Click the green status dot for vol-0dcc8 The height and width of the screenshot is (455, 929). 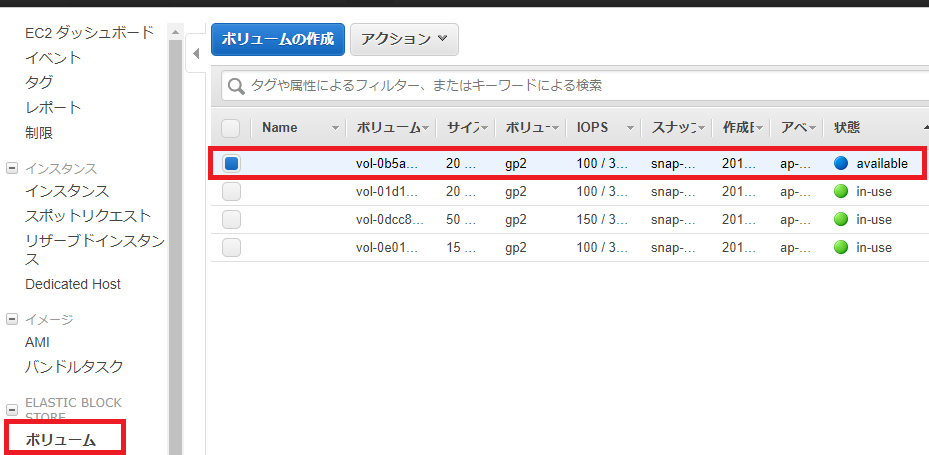(x=841, y=219)
